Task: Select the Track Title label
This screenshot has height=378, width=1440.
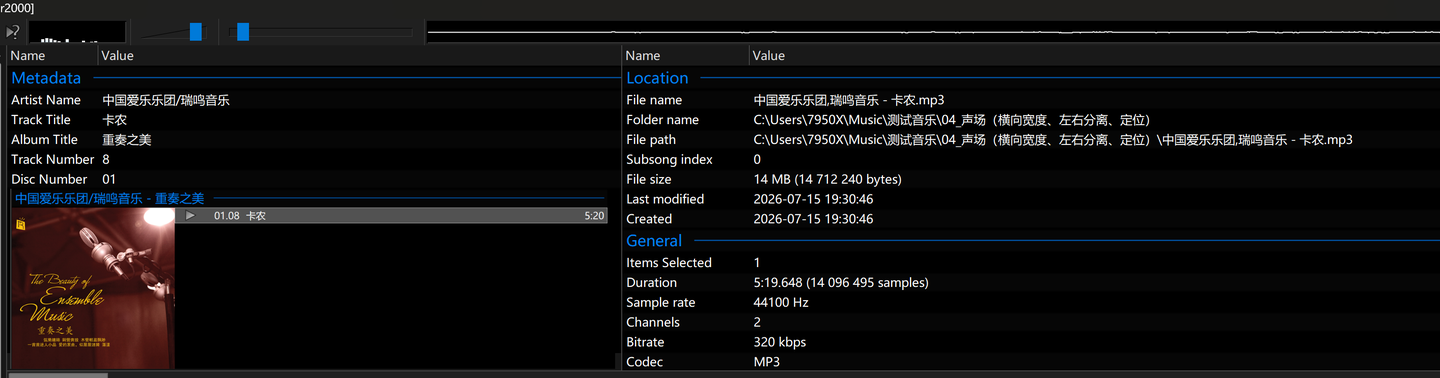Action: [x=41, y=120]
